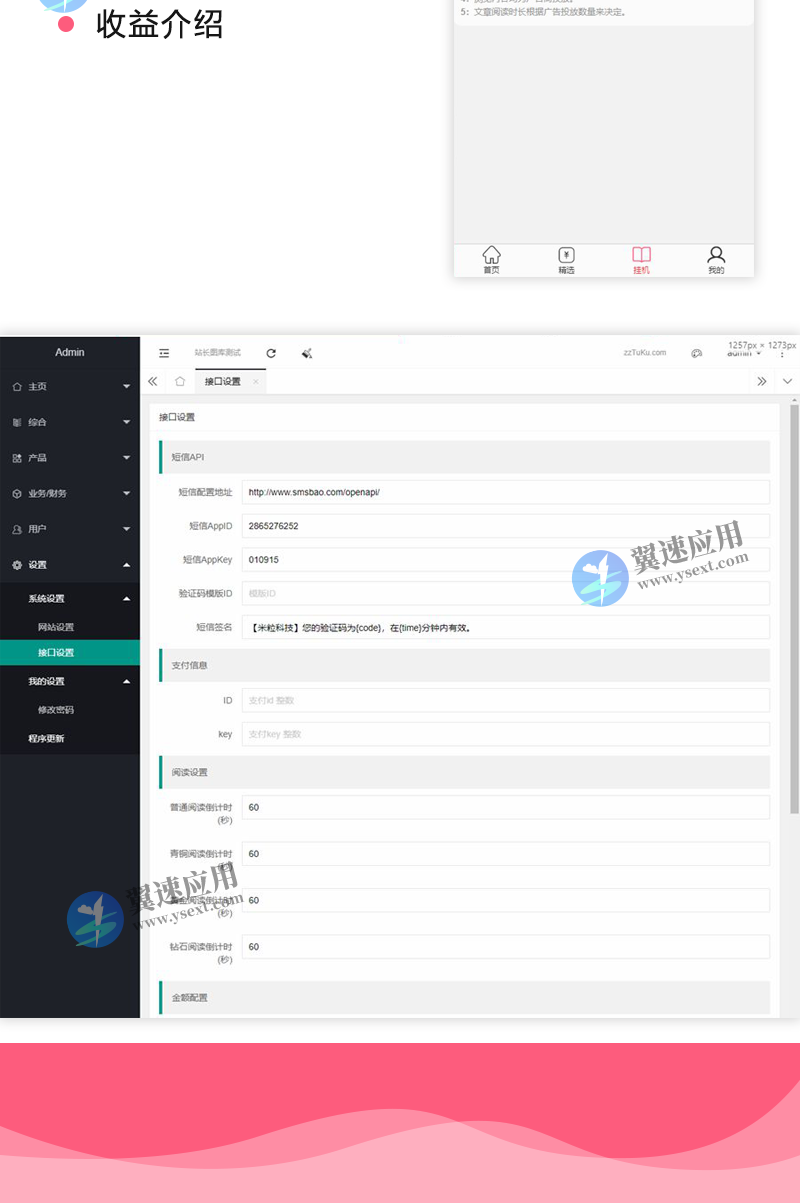Expand the 产品 sidebar menu
800x1203 pixels.
click(70, 458)
